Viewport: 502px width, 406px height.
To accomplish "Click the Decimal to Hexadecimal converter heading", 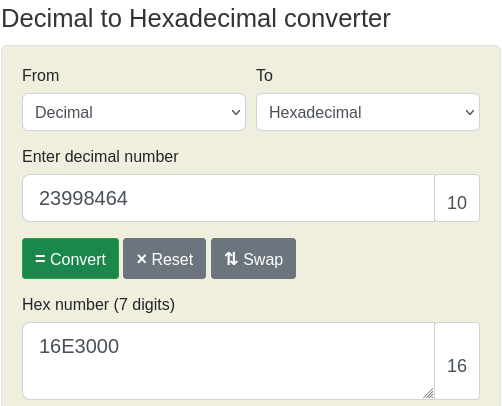I will 196,18.
